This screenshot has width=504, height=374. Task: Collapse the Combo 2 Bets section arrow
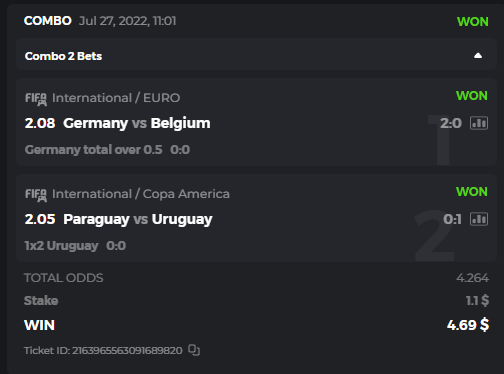[478, 56]
